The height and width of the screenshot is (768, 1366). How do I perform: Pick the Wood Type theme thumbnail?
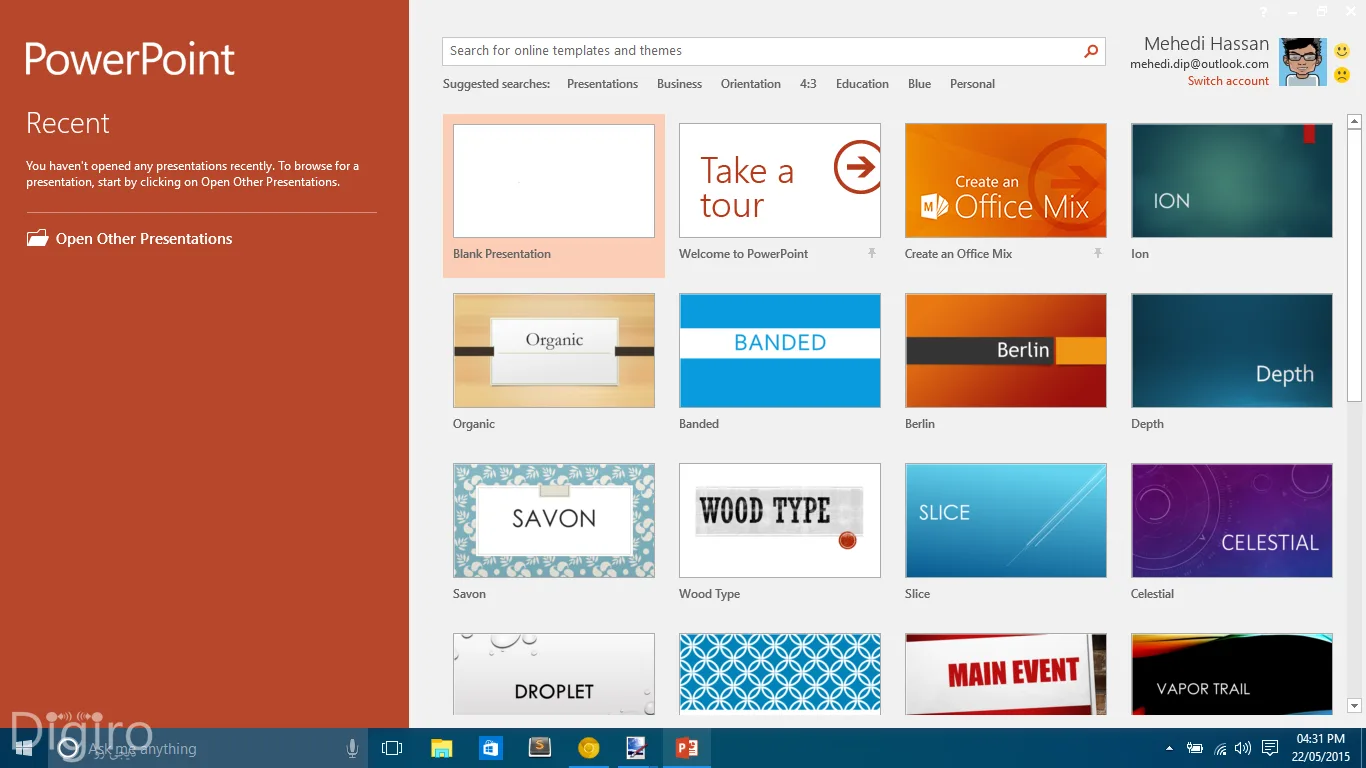tap(780, 521)
